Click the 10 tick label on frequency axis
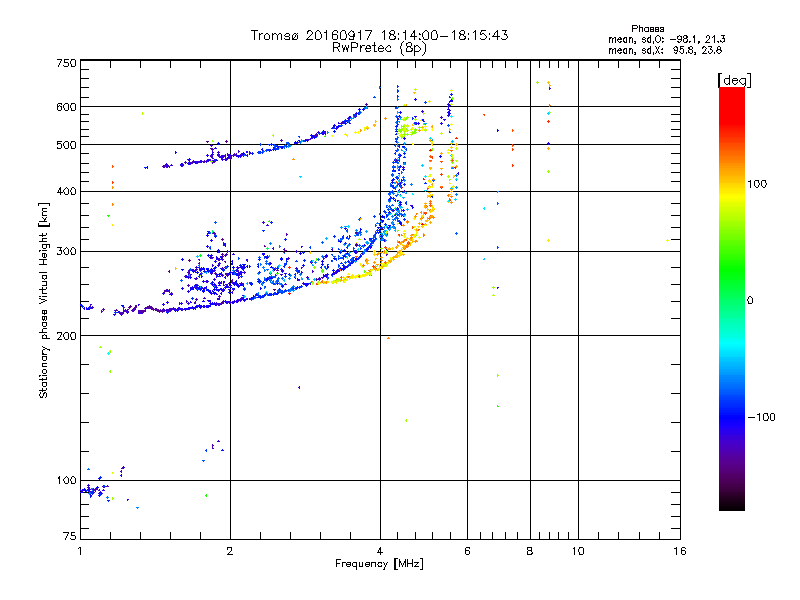 (x=578, y=551)
